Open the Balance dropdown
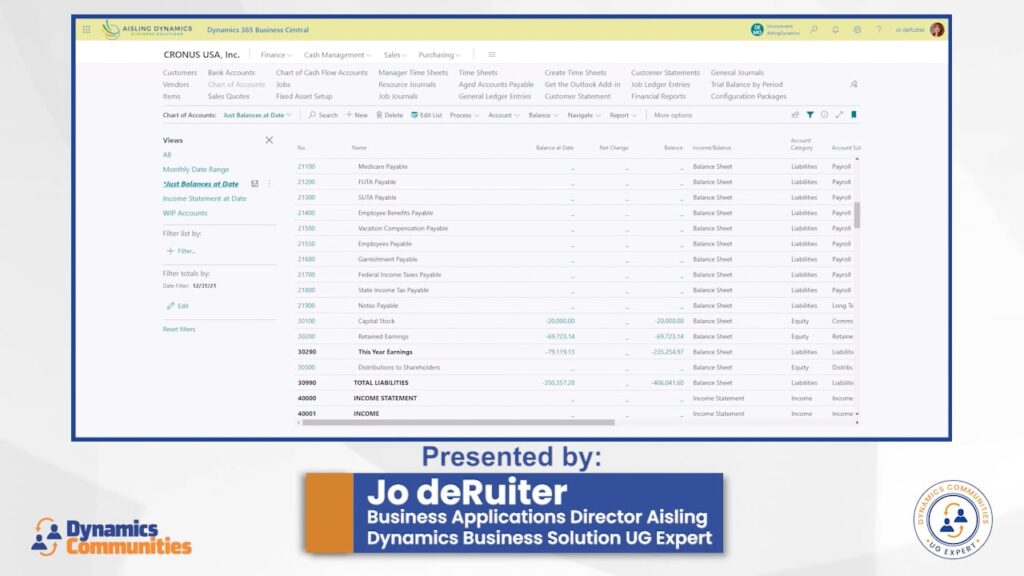 543,115
